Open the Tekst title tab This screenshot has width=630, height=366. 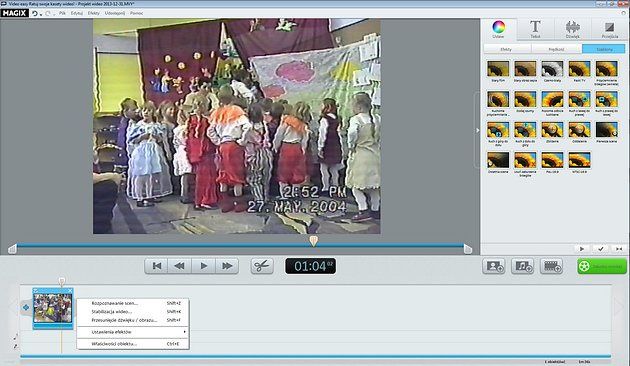click(535, 29)
